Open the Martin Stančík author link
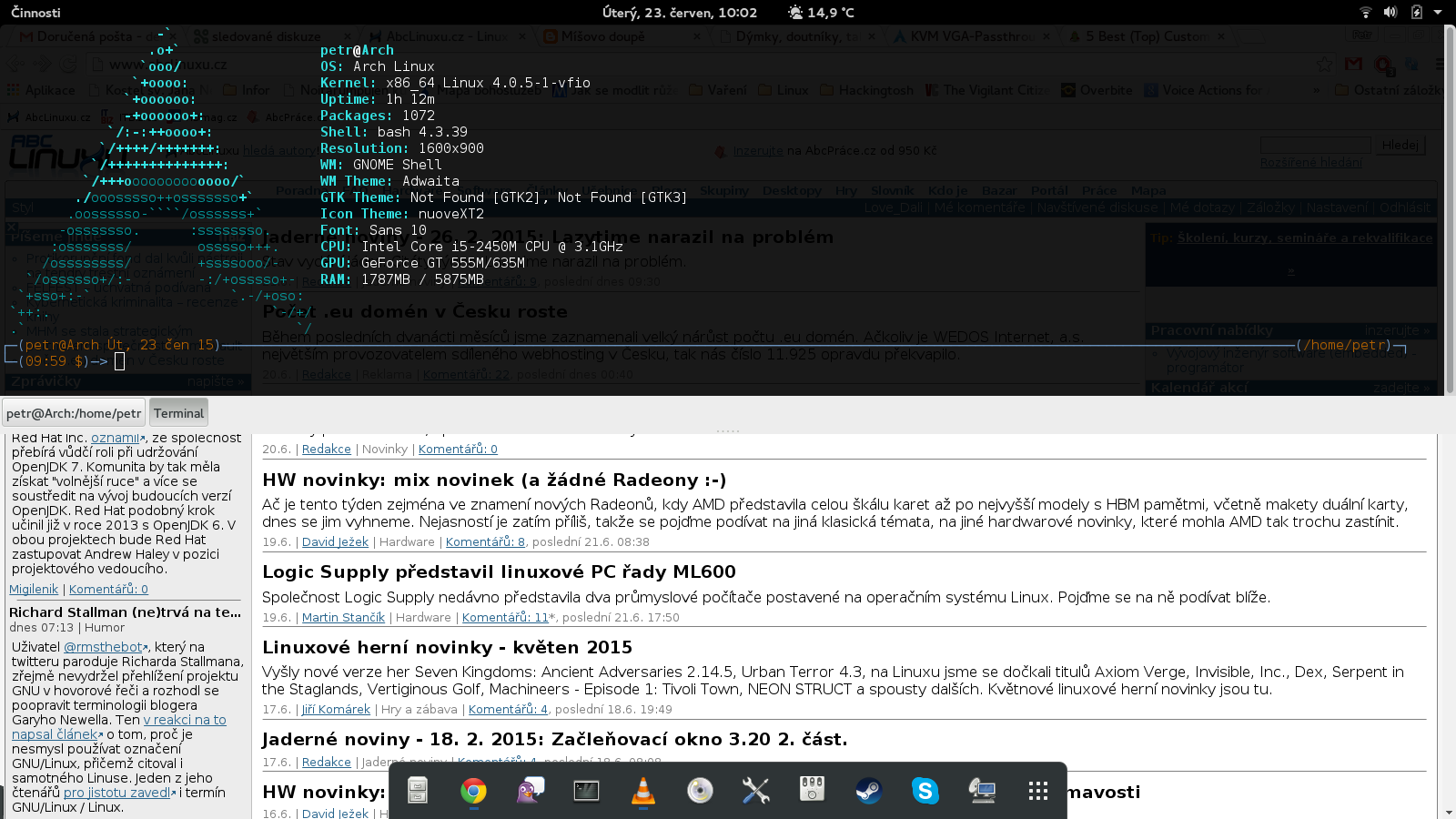This screenshot has width=1456, height=819. click(344, 618)
